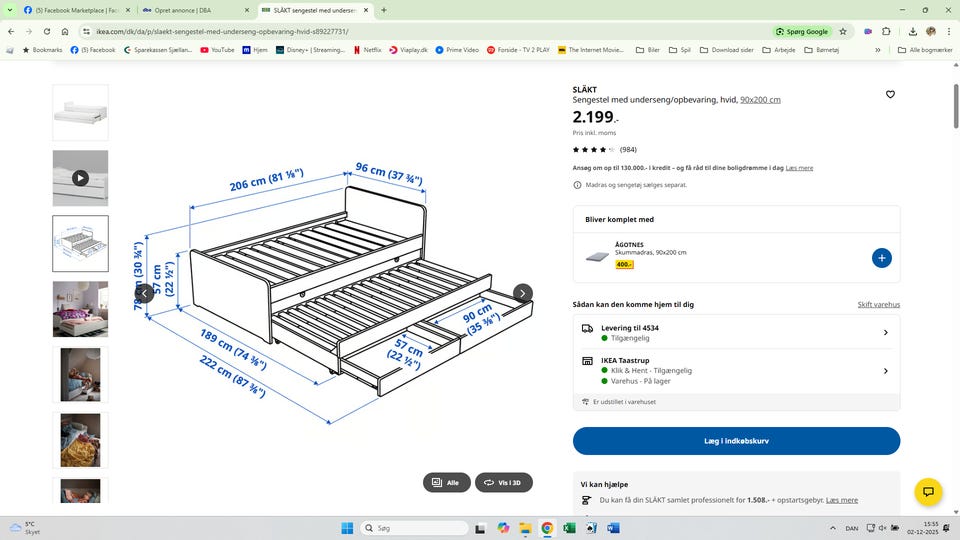
Task: Click the Vis i 3D button
Action: tap(504, 482)
